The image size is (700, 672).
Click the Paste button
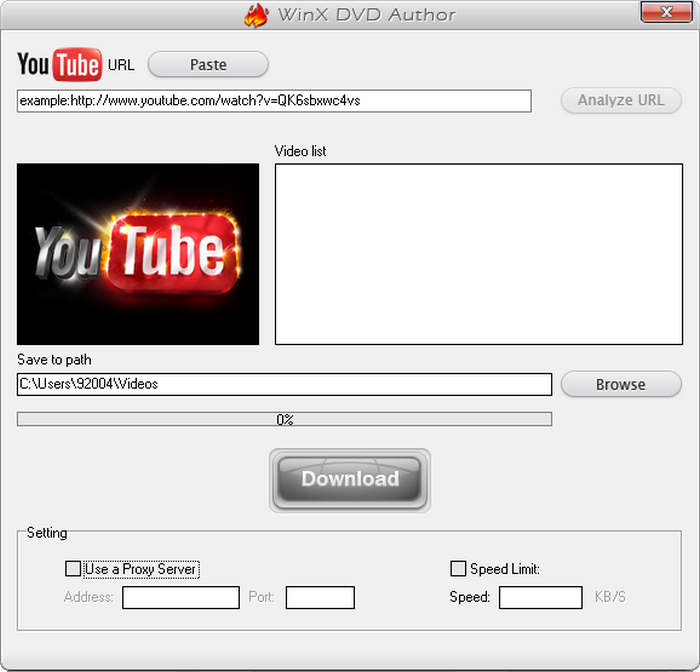tap(208, 64)
